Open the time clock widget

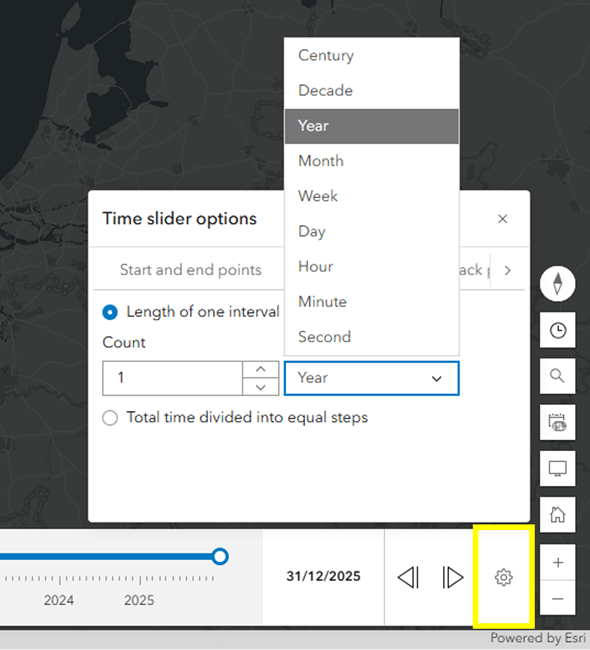tap(557, 330)
